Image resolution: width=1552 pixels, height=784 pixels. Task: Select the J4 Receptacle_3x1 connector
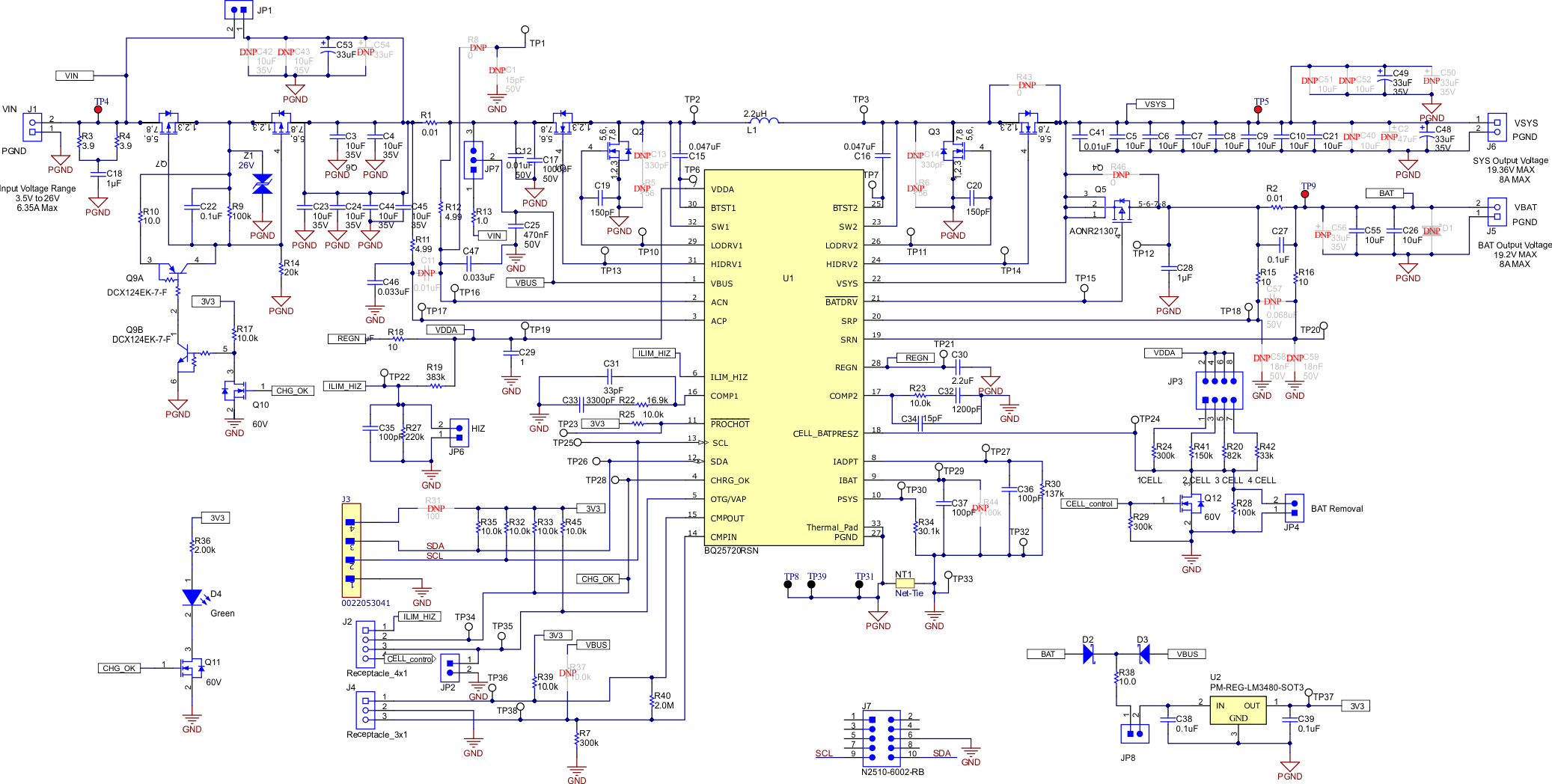(365, 710)
